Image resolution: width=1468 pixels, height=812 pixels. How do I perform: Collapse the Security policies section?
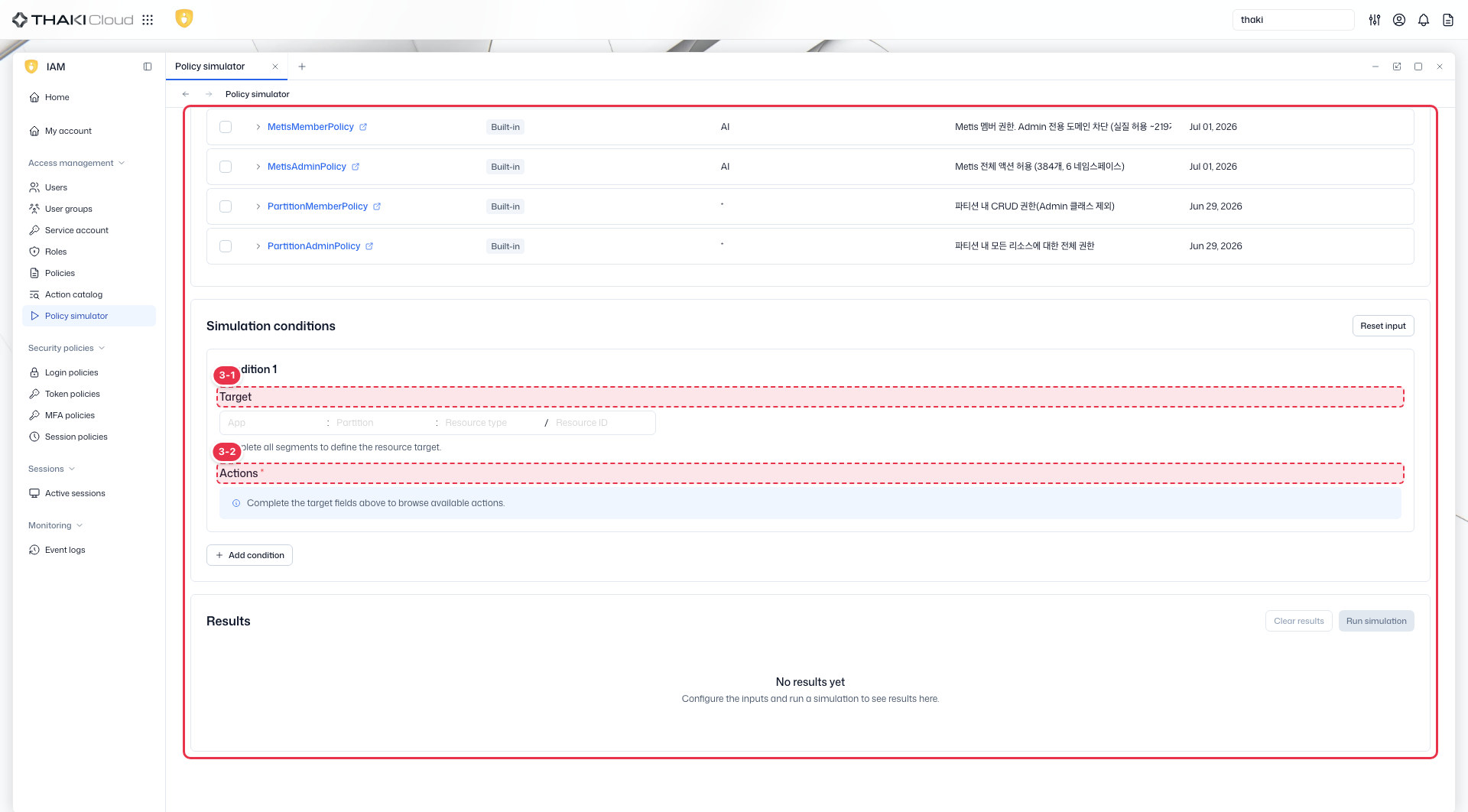click(67, 348)
